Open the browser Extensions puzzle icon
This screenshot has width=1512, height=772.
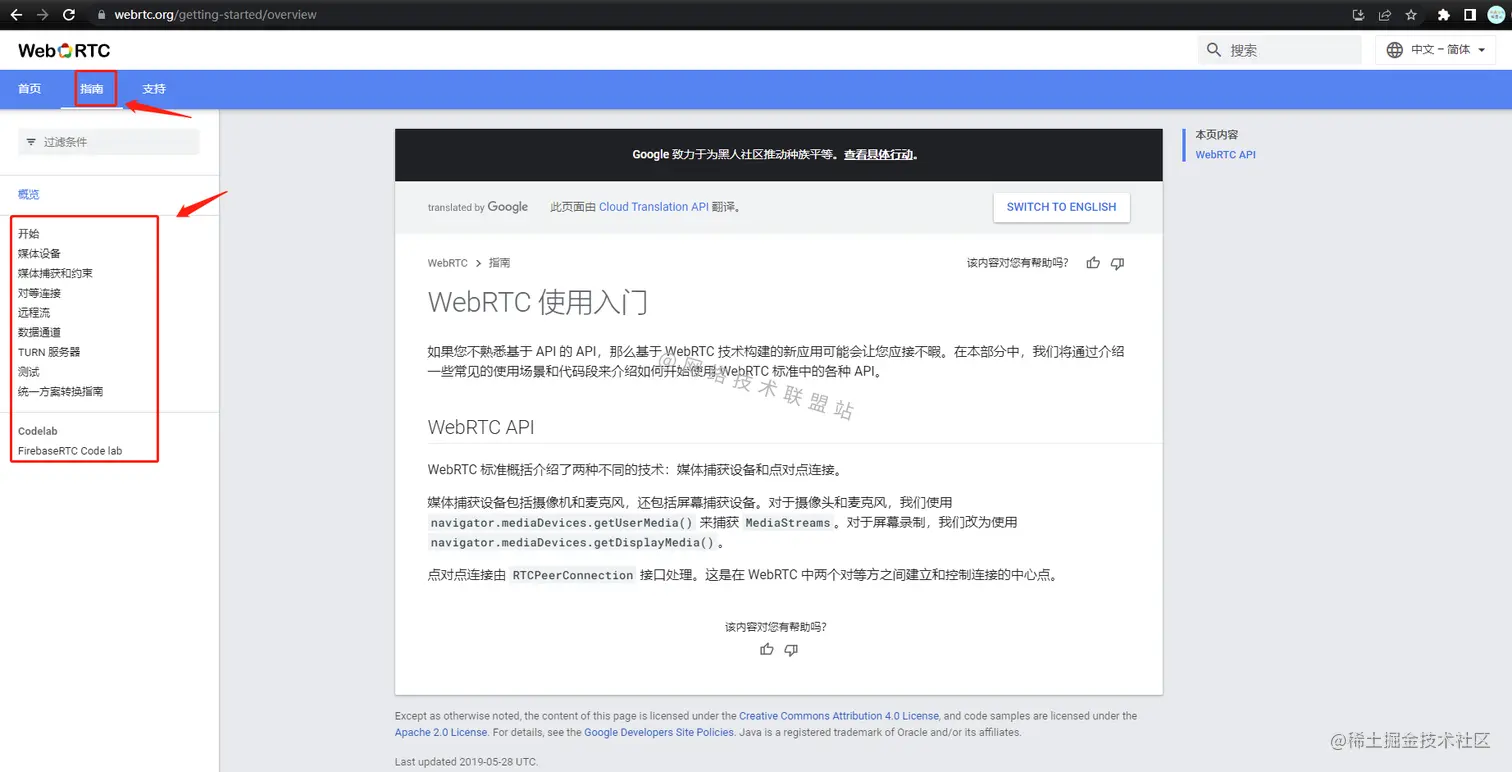click(x=1444, y=15)
